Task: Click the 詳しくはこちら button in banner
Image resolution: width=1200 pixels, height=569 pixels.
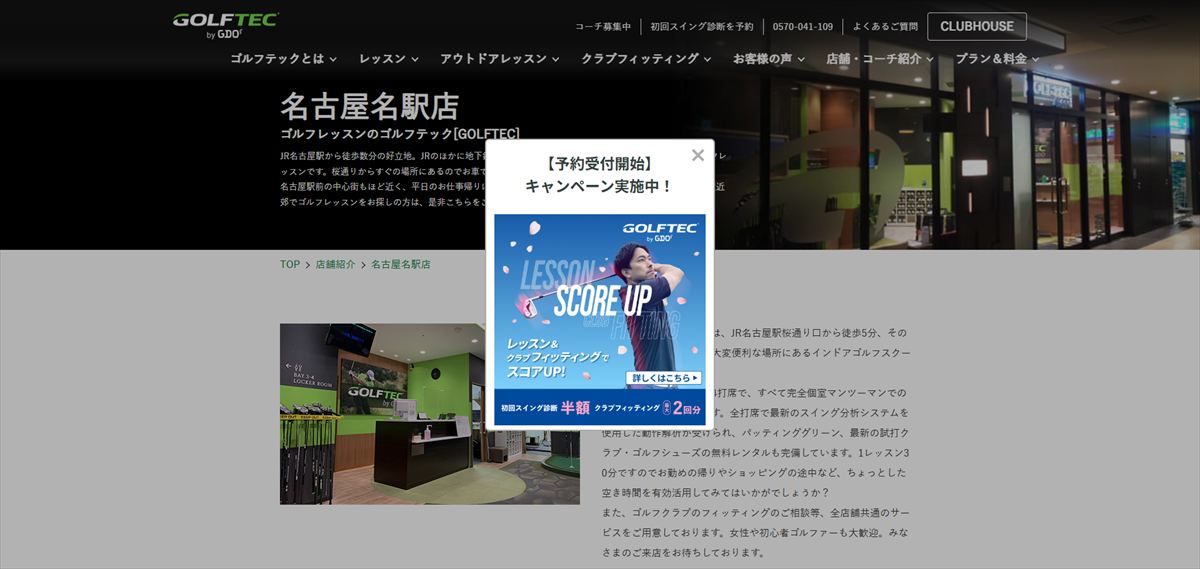Action: (x=664, y=378)
